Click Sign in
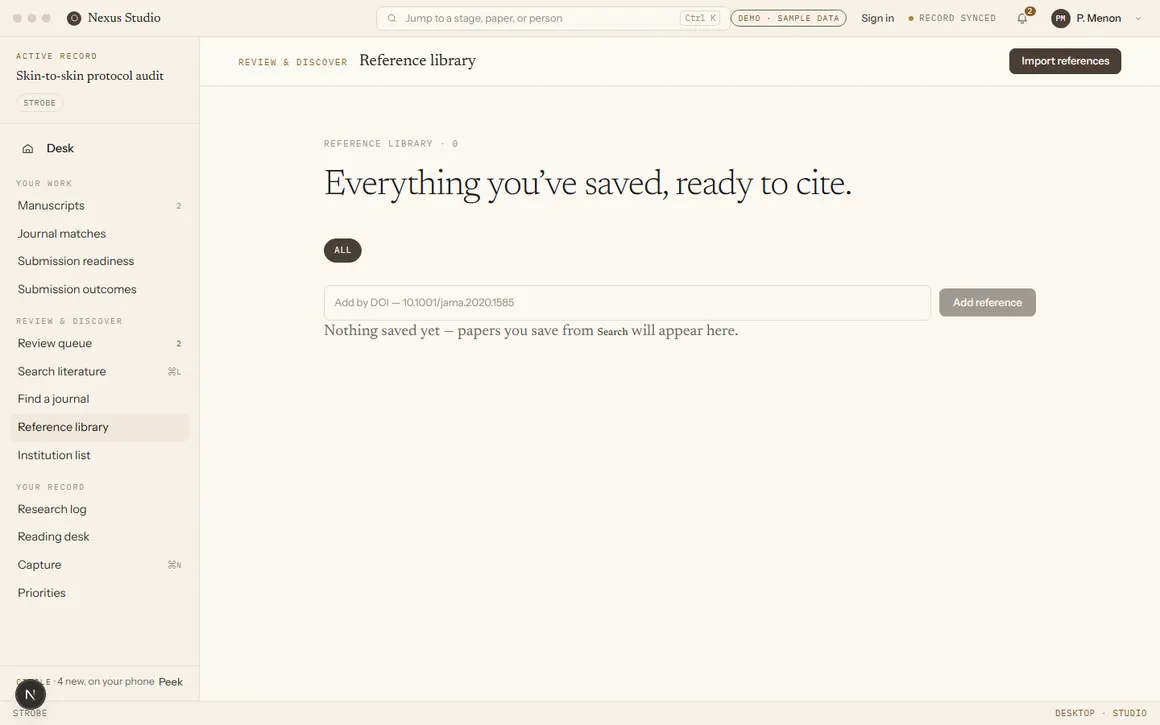This screenshot has height=725, width=1160. pyautogui.click(x=877, y=18)
